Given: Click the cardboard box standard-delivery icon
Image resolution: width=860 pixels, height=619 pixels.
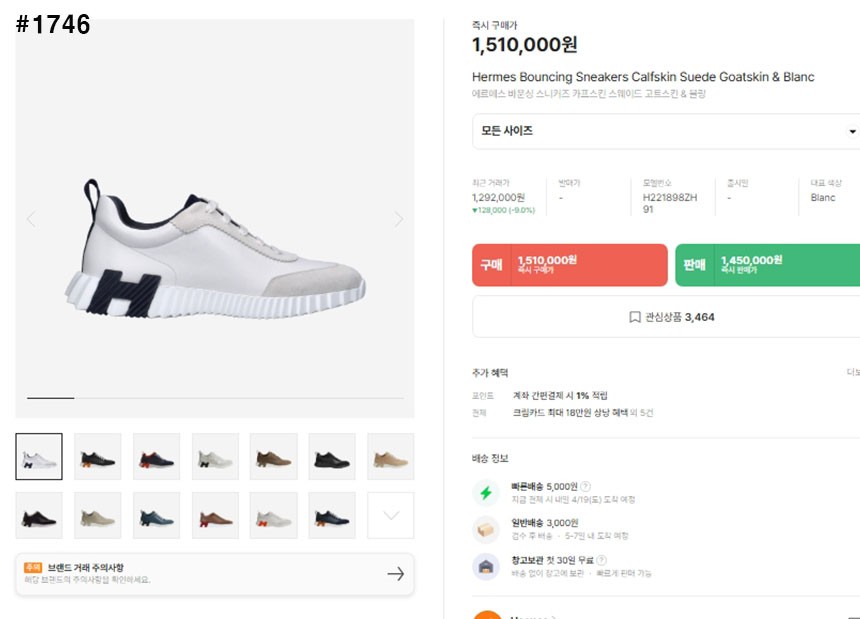Looking at the screenshot, I should tap(486, 529).
